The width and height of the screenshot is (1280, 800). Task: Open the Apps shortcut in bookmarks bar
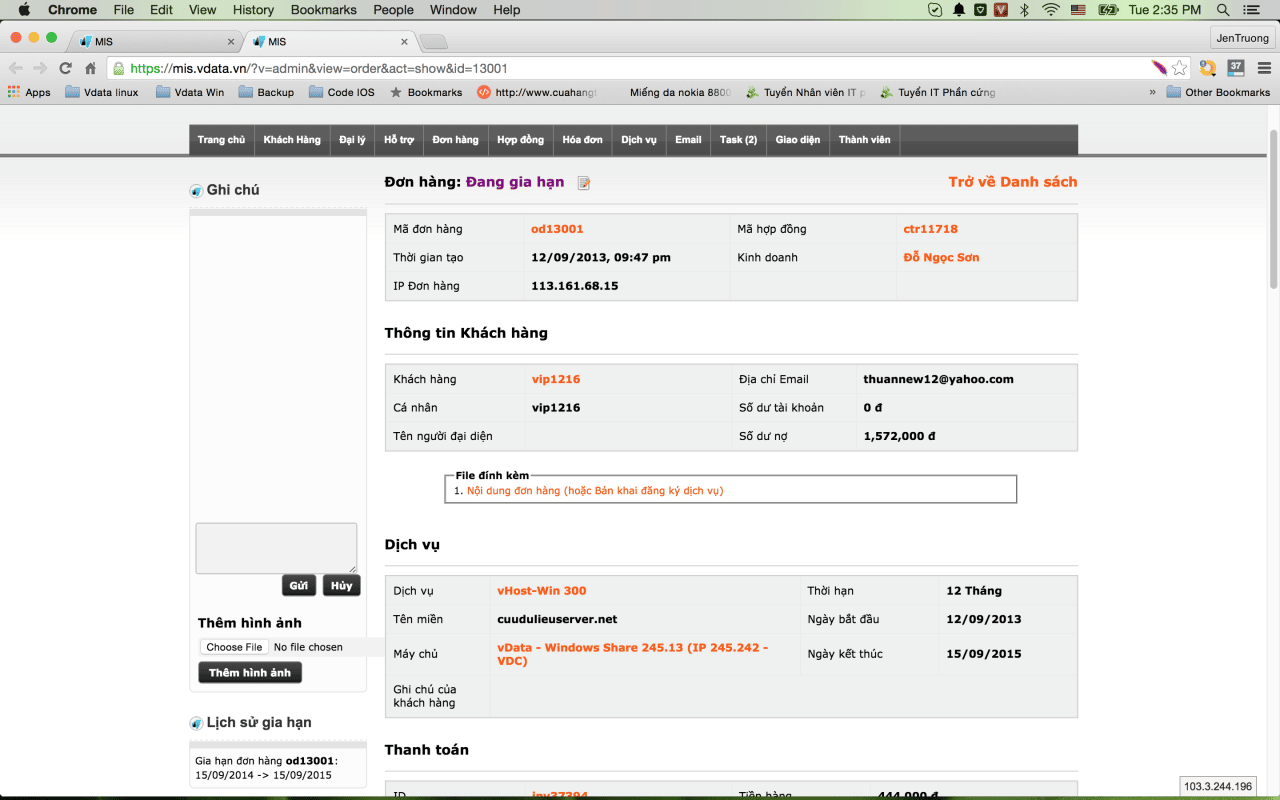(29, 92)
